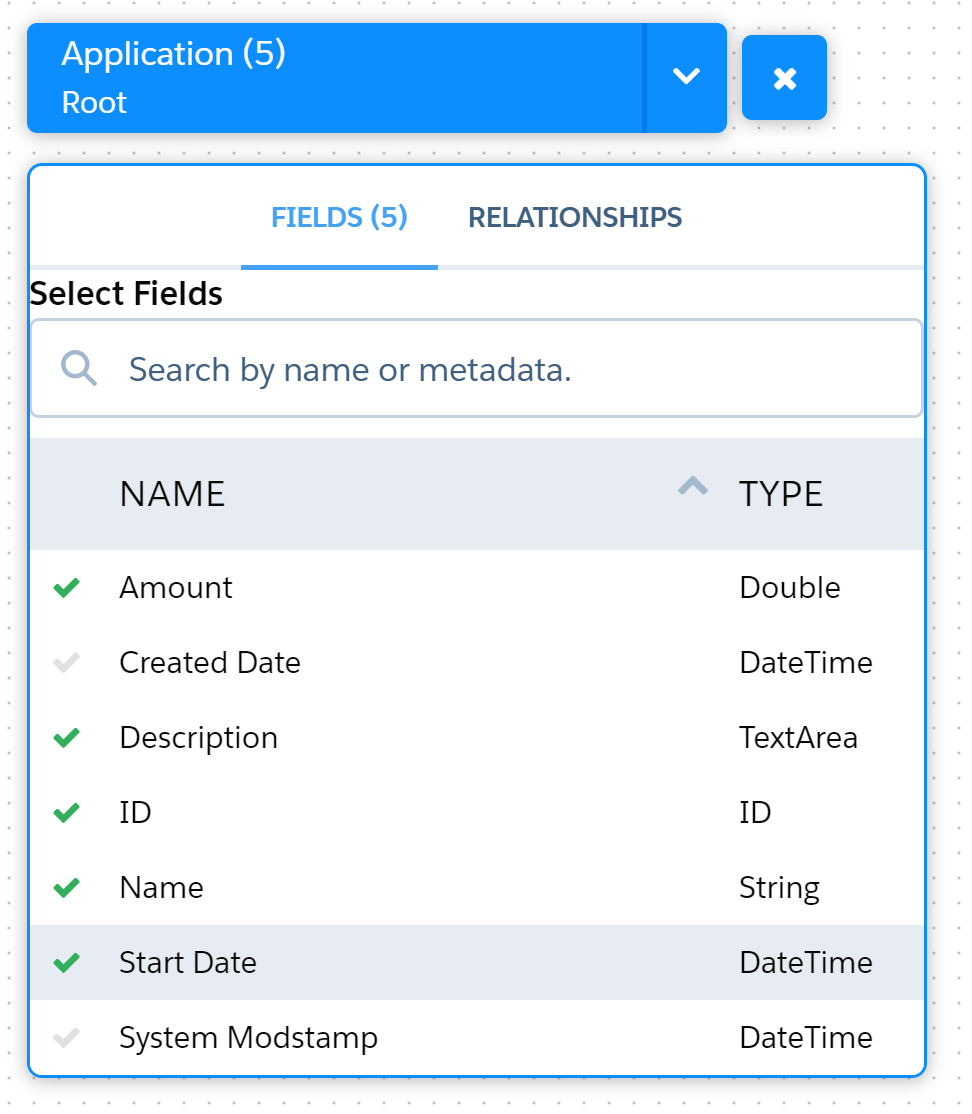
Task: Toggle the Name field green checkmark
Action: pos(66,887)
